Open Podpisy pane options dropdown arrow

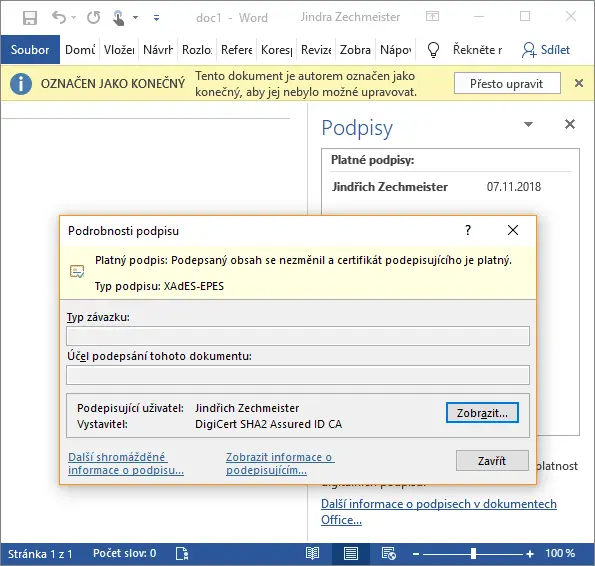(x=528, y=124)
